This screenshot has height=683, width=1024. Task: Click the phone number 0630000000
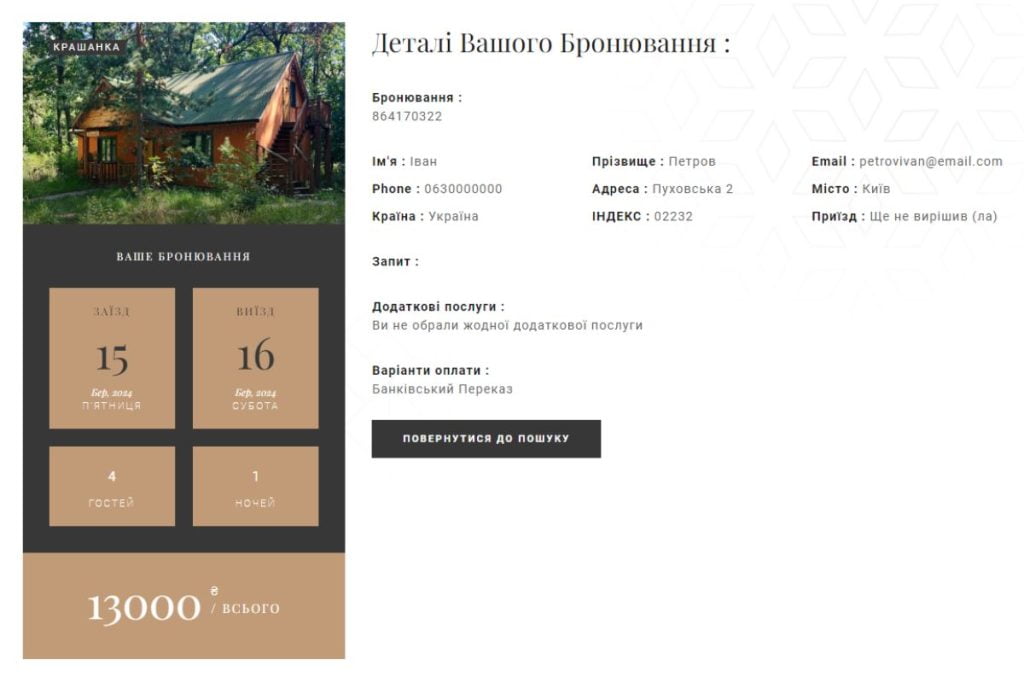(463, 189)
